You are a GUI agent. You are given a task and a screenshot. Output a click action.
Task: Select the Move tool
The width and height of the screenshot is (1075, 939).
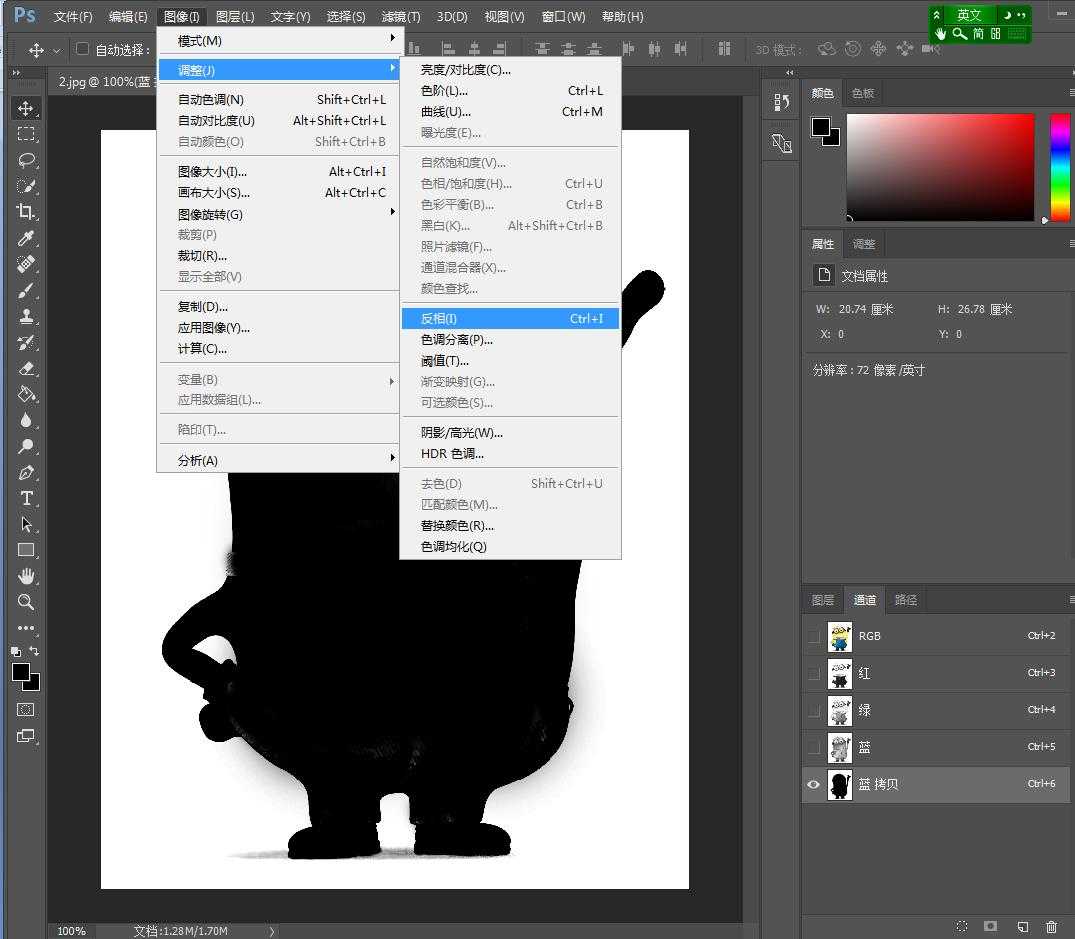(26, 108)
